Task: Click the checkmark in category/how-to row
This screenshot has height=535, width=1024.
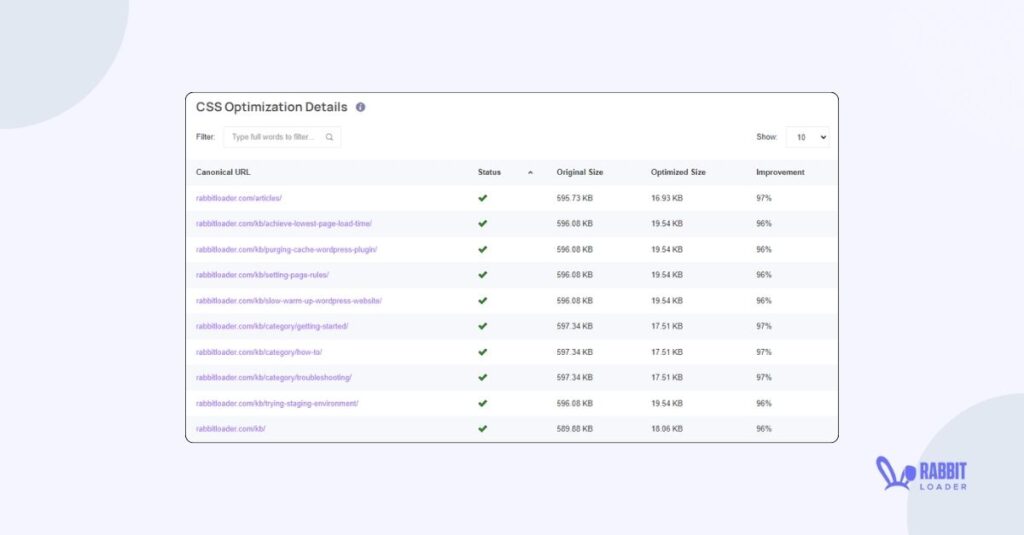Action: [x=483, y=352]
